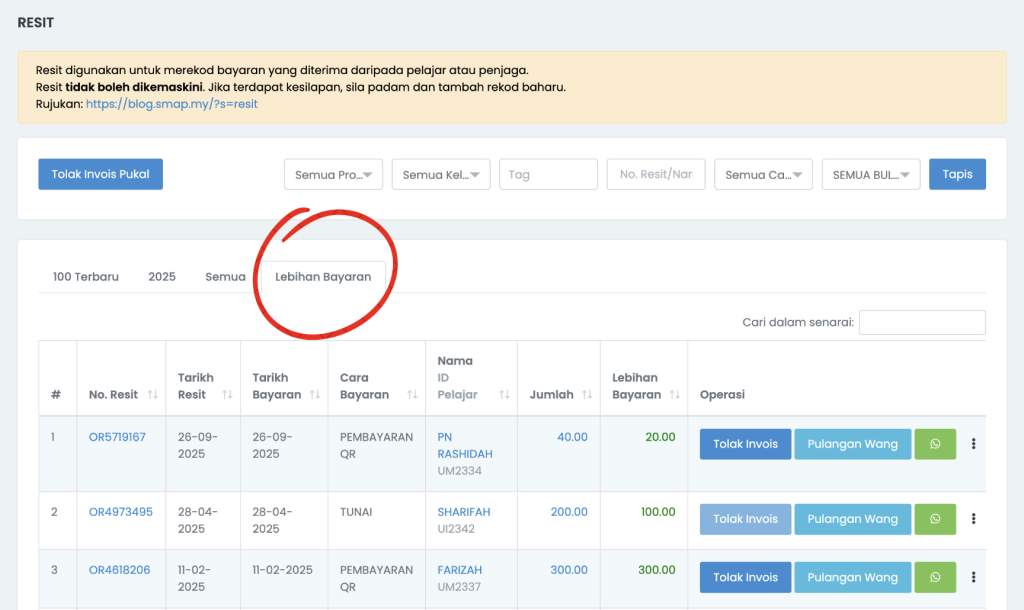Screen dimensions: 1024x610
Task: Click Pulangan Wang for receipt OR5719167
Action: (852, 444)
